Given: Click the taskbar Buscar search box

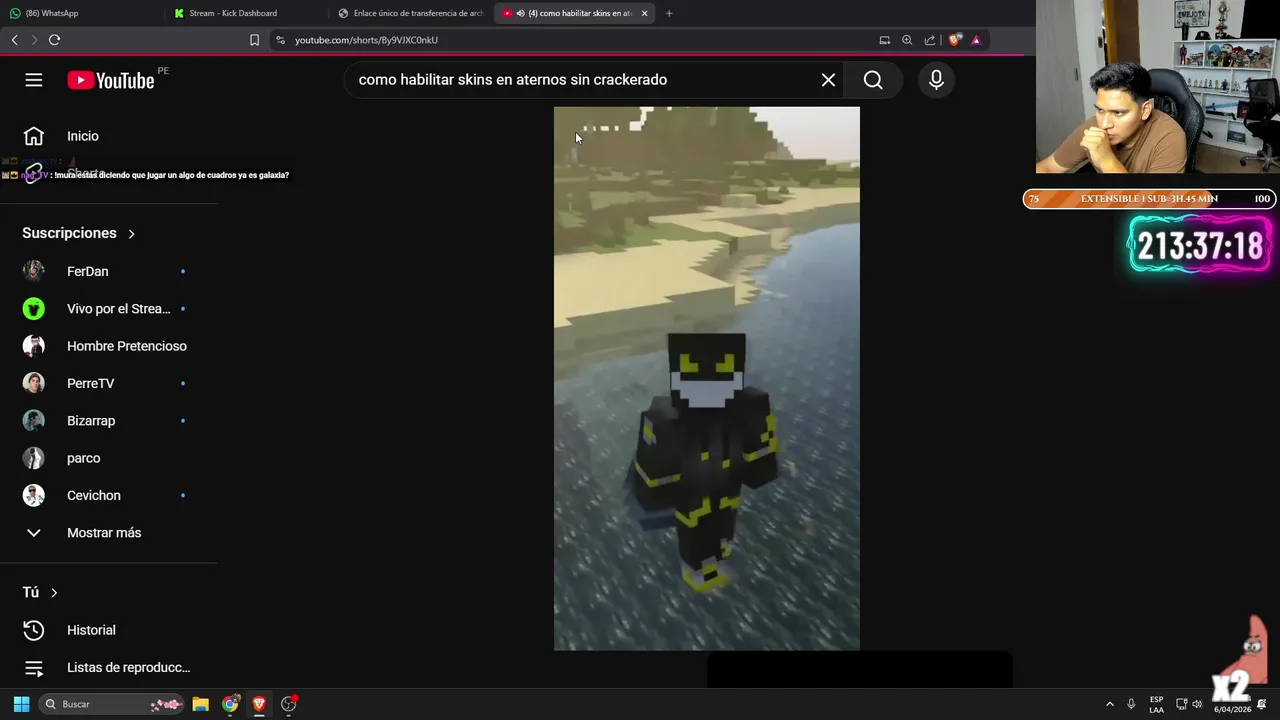Looking at the screenshot, I should click(111, 704).
